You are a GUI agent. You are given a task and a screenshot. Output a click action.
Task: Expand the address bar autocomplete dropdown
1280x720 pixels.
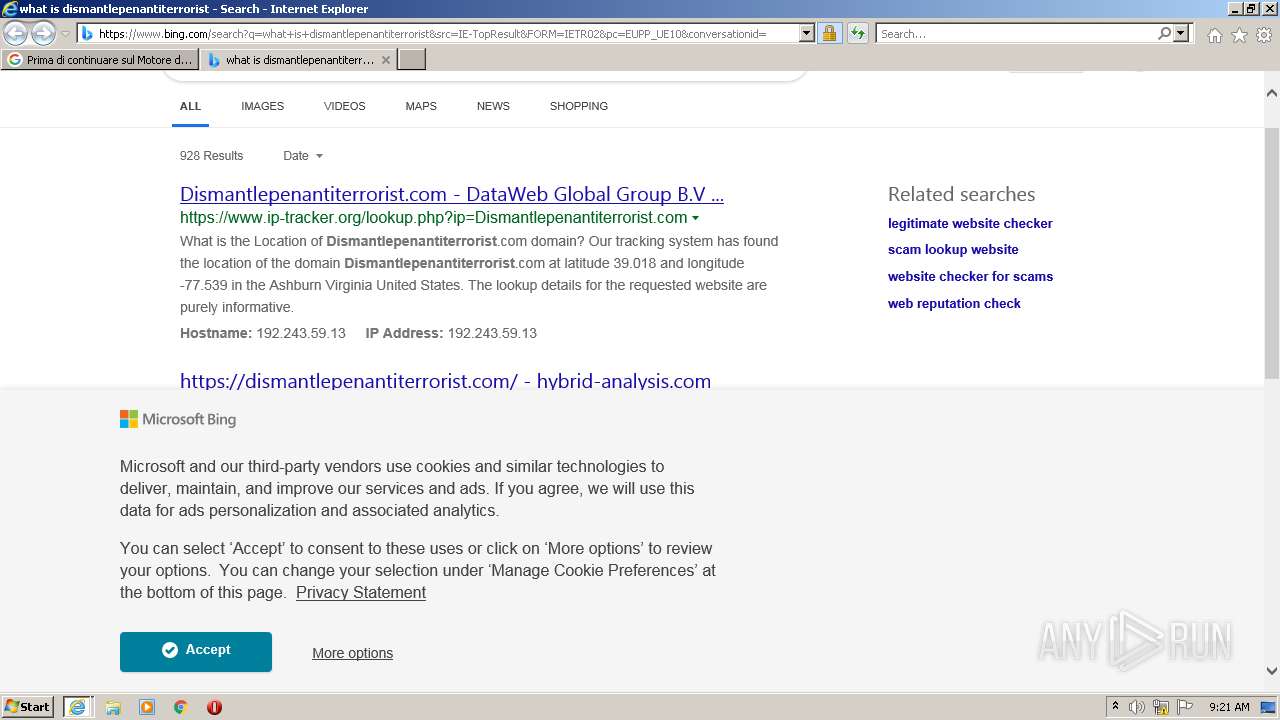tap(807, 33)
